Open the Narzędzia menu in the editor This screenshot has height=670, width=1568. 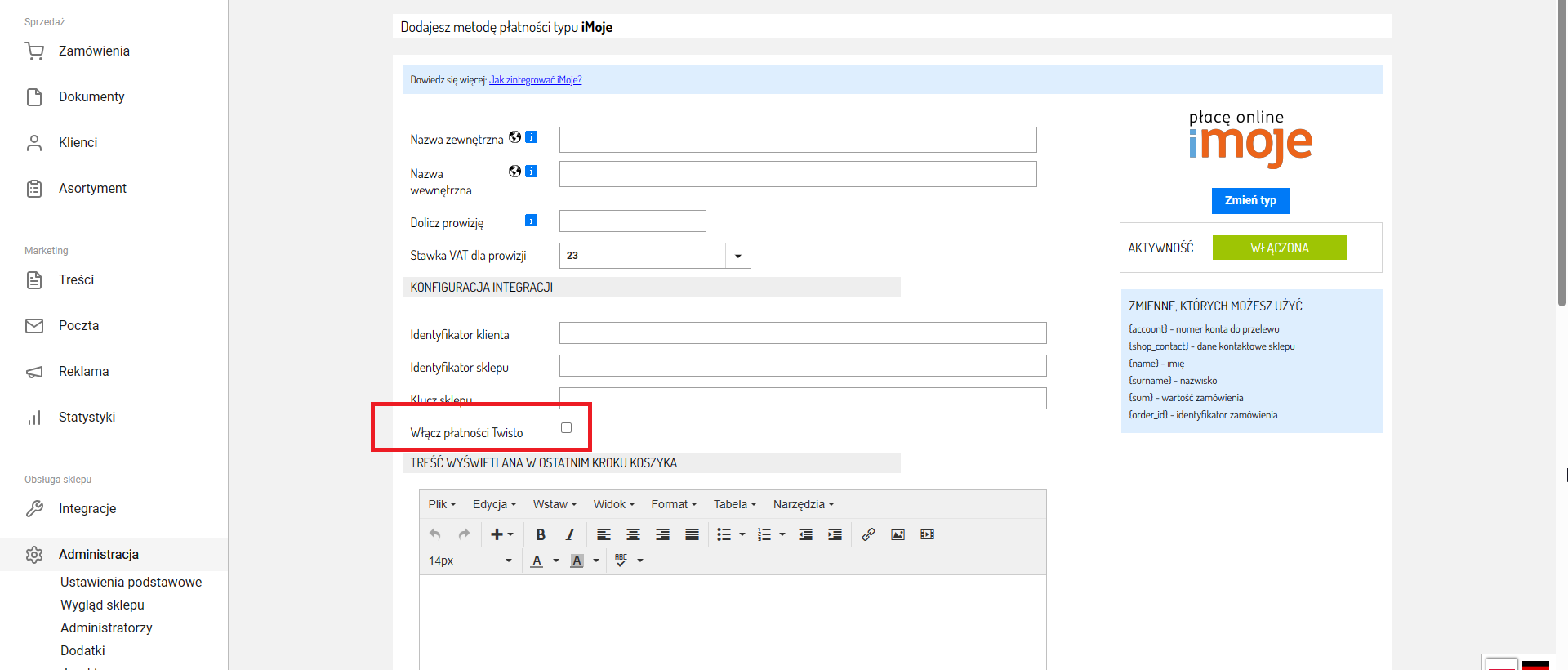pyautogui.click(x=804, y=504)
